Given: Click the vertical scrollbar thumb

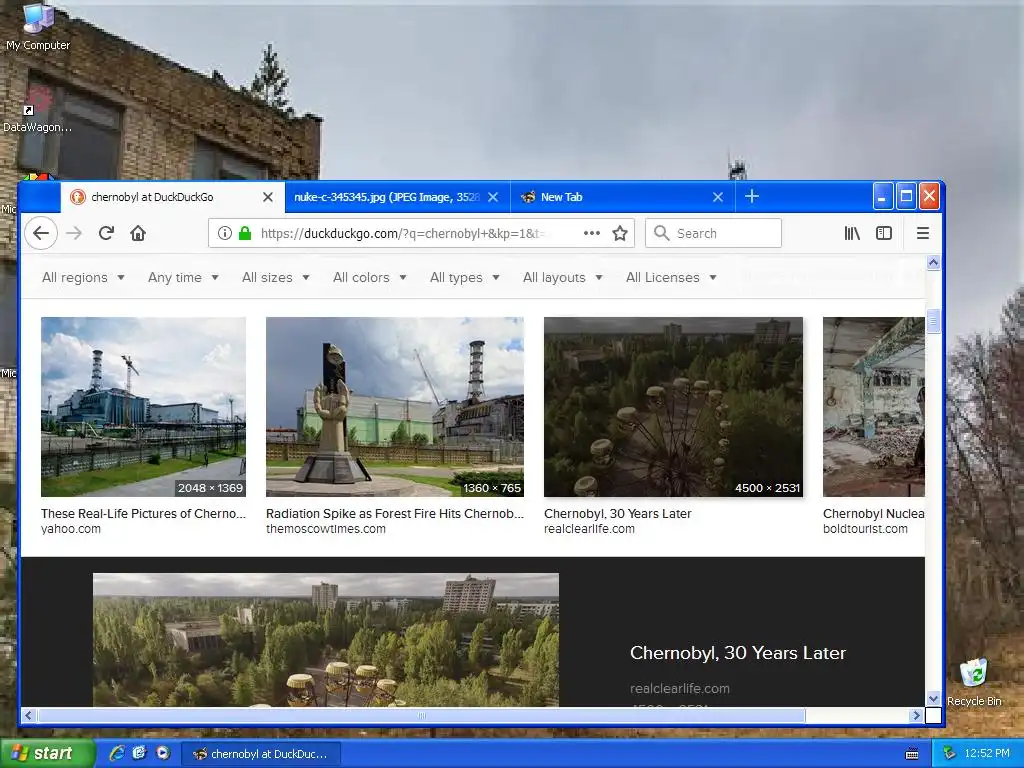Looking at the screenshot, I should point(933,321).
